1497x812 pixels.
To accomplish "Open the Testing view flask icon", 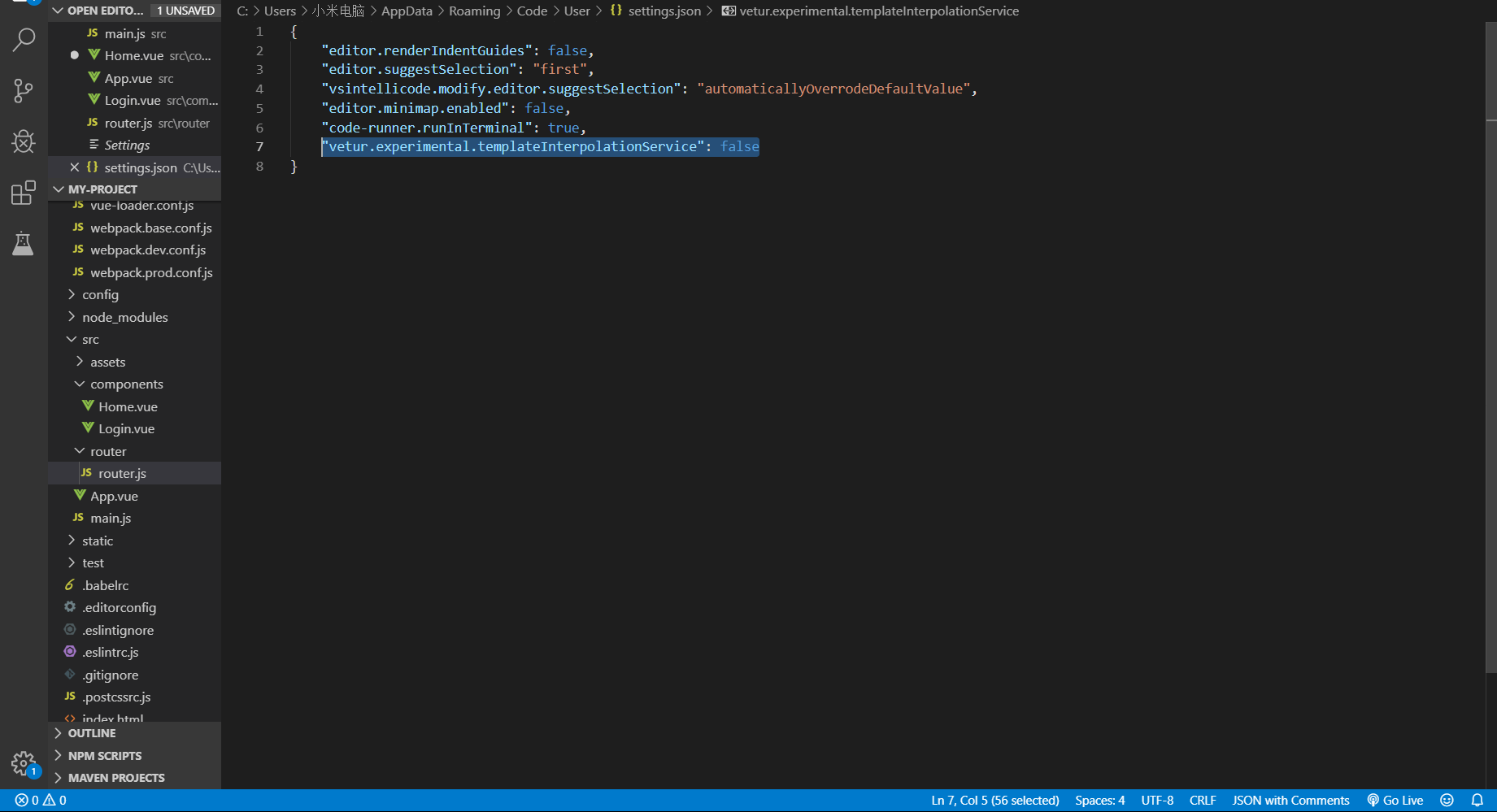I will click(x=23, y=243).
